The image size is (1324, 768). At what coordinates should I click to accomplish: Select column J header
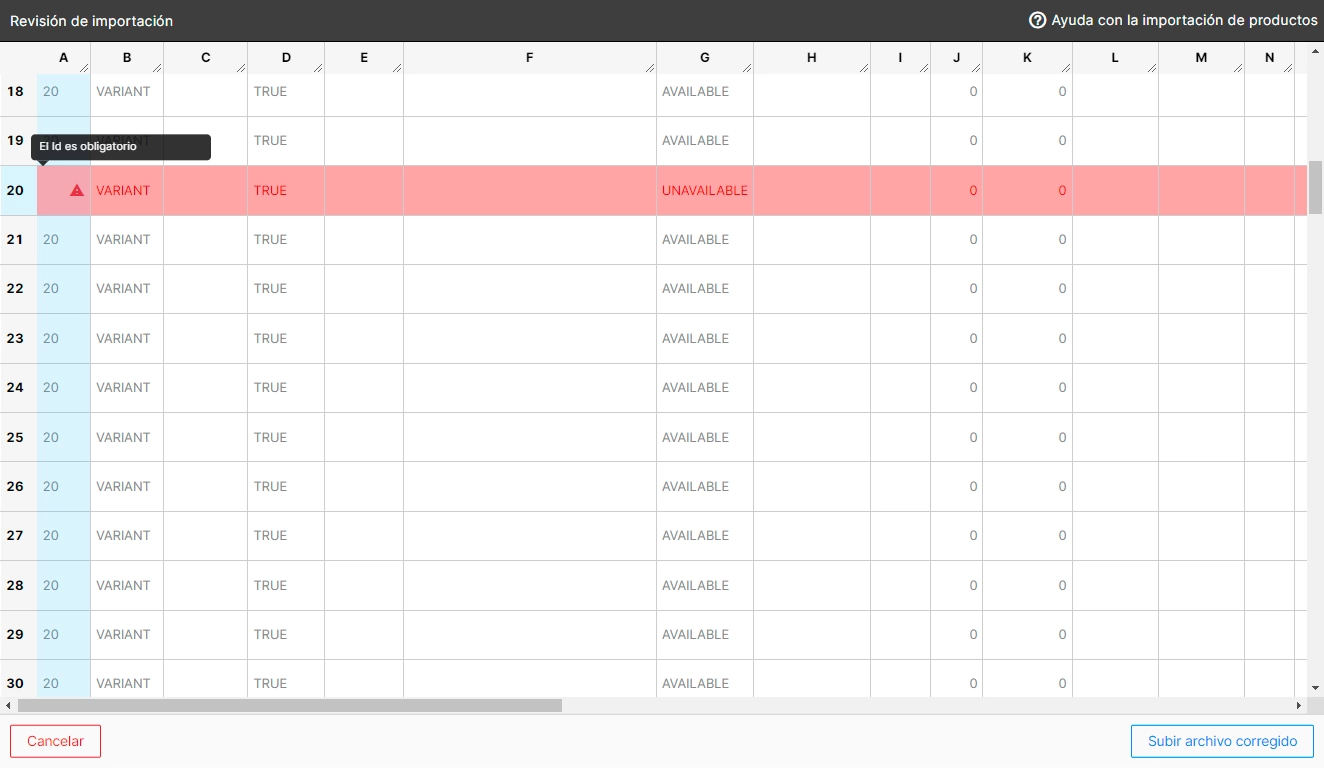click(x=957, y=58)
